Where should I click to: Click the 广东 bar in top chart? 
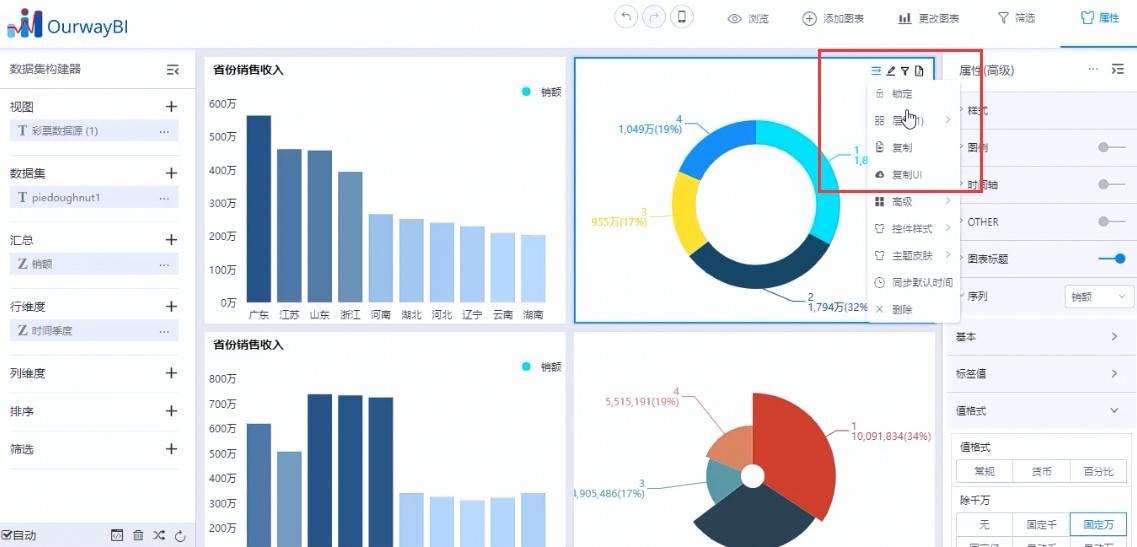tap(259, 209)
